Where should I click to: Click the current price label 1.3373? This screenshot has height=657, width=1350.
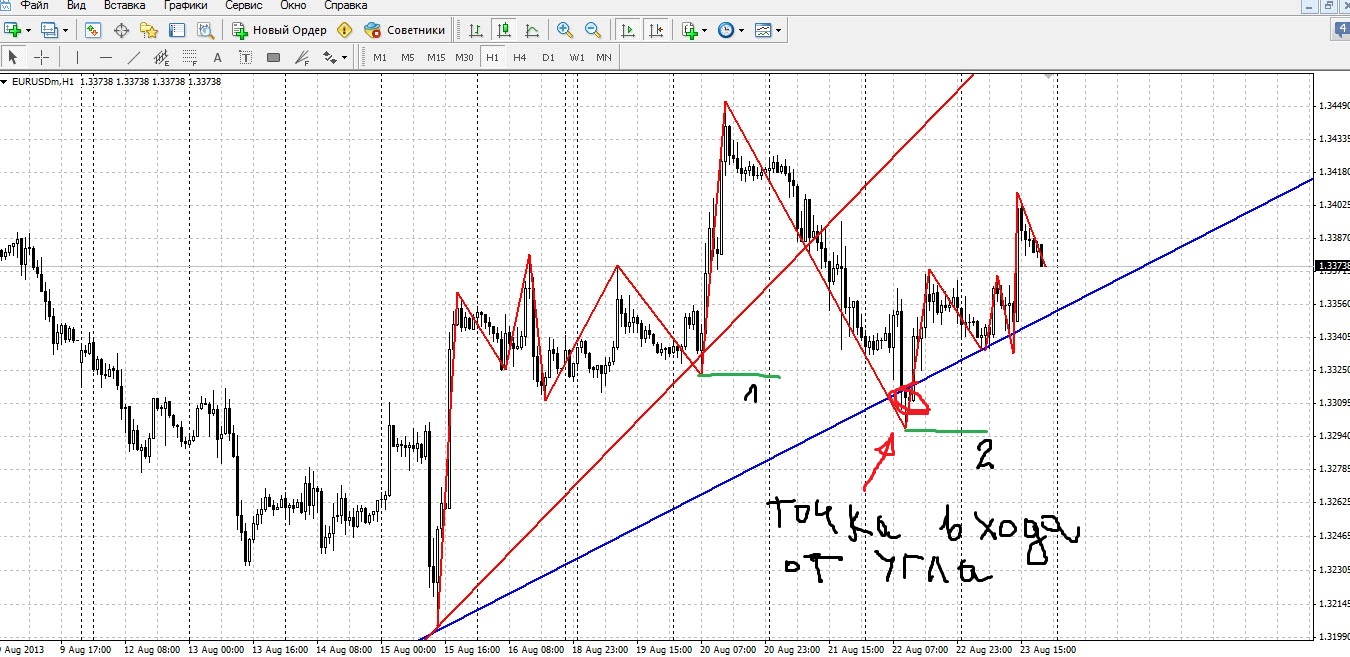point(1330,266)
